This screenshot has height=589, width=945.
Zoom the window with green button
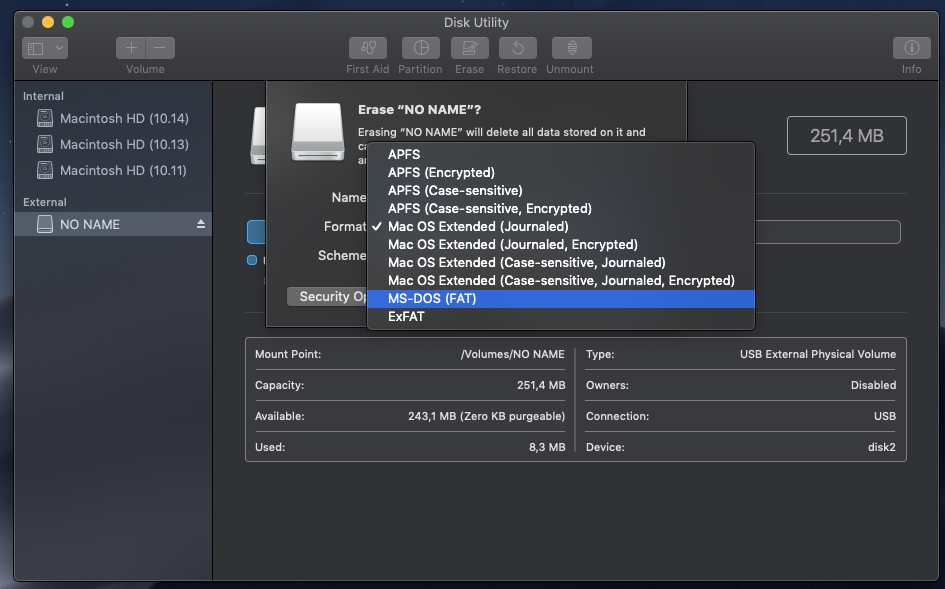(68, 22)
